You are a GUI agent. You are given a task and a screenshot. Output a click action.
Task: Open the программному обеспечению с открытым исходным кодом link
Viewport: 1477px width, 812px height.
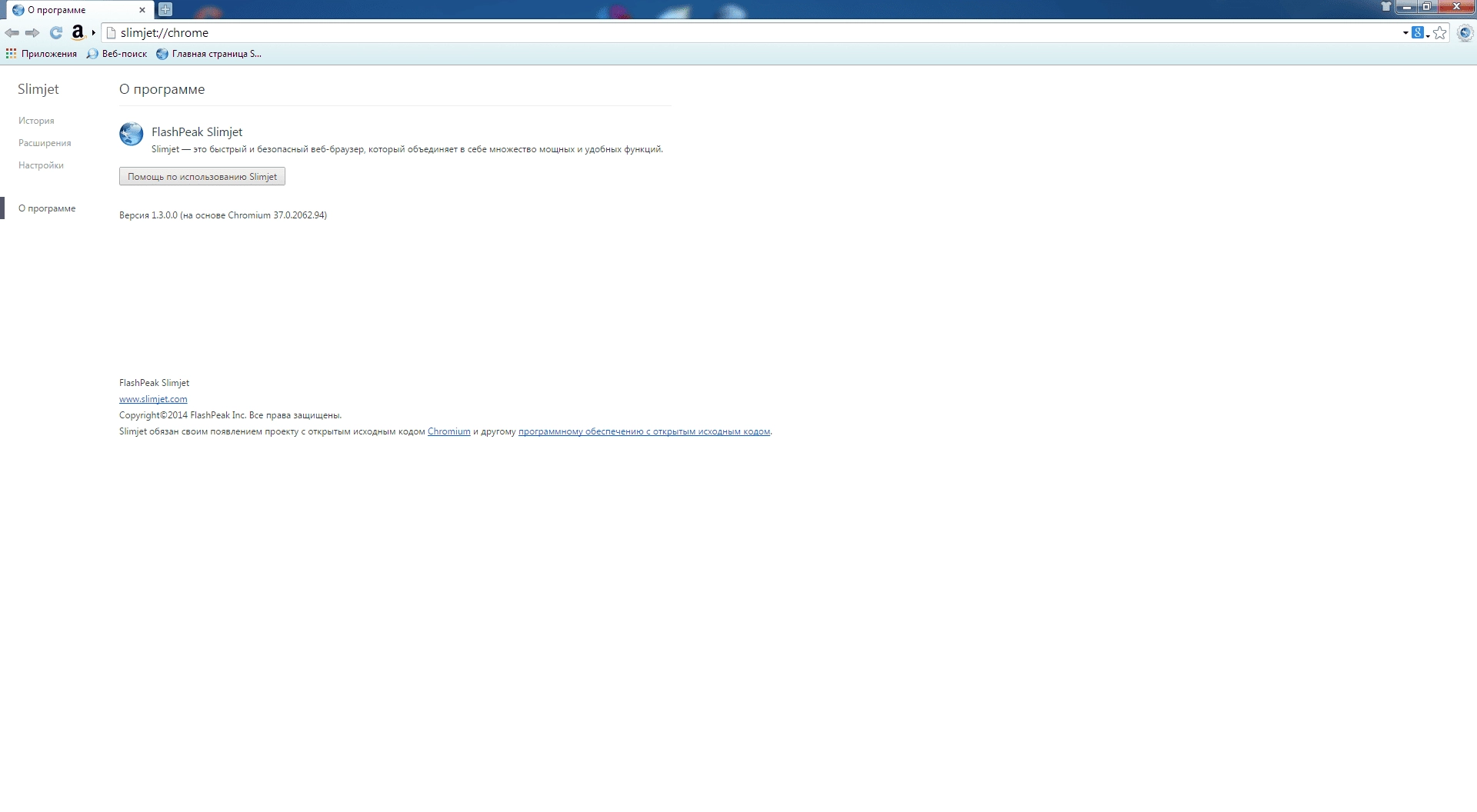[x=644, y=431]
